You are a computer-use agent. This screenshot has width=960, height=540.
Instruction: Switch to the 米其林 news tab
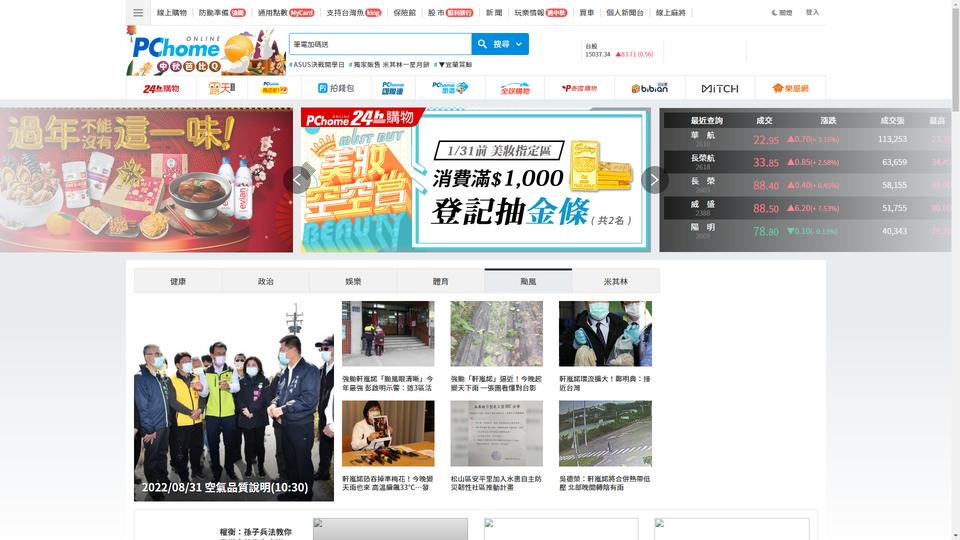click(616, 281)
